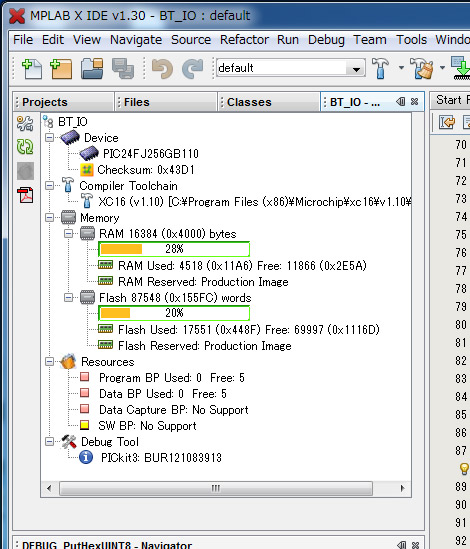This screenshot has height=549, width=470.
Task: Collapse the Resources tree node
Action: 49,361
